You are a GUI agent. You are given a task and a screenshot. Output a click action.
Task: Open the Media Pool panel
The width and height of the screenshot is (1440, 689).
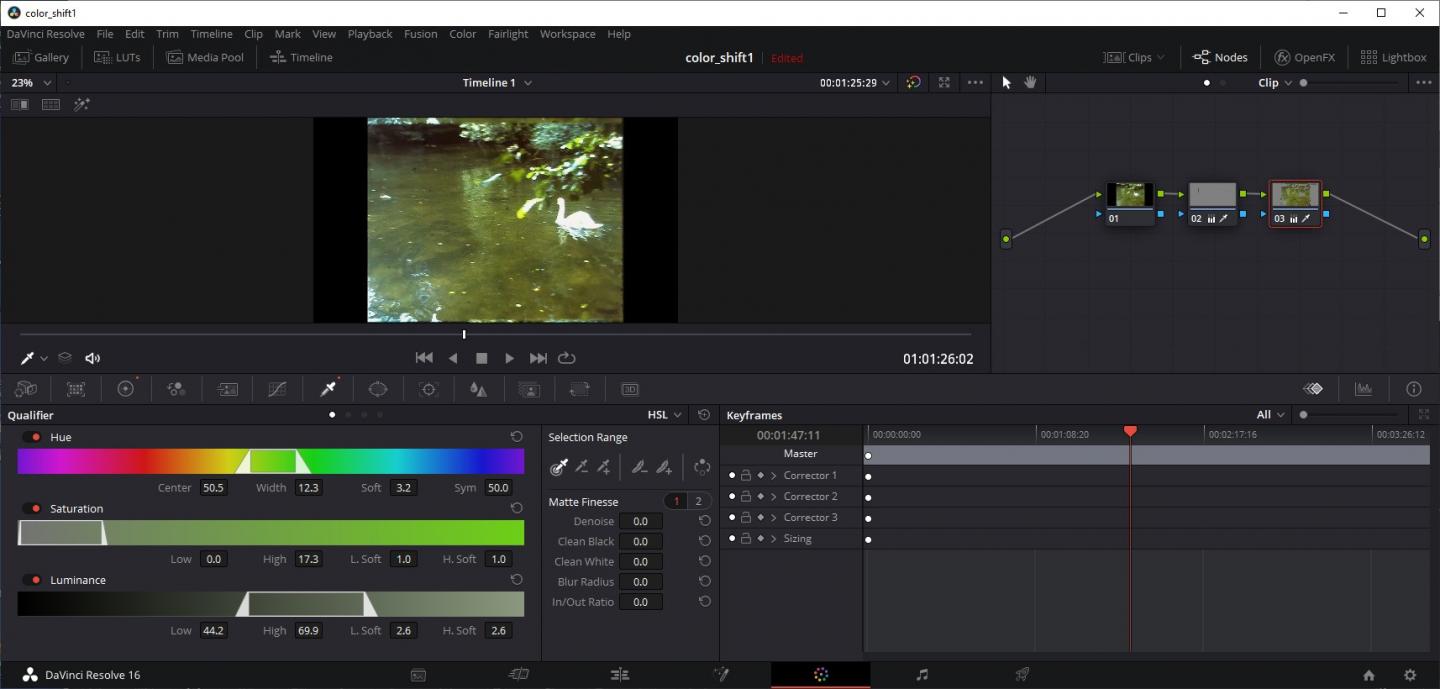pyautogui.click(x=205, y=57)
